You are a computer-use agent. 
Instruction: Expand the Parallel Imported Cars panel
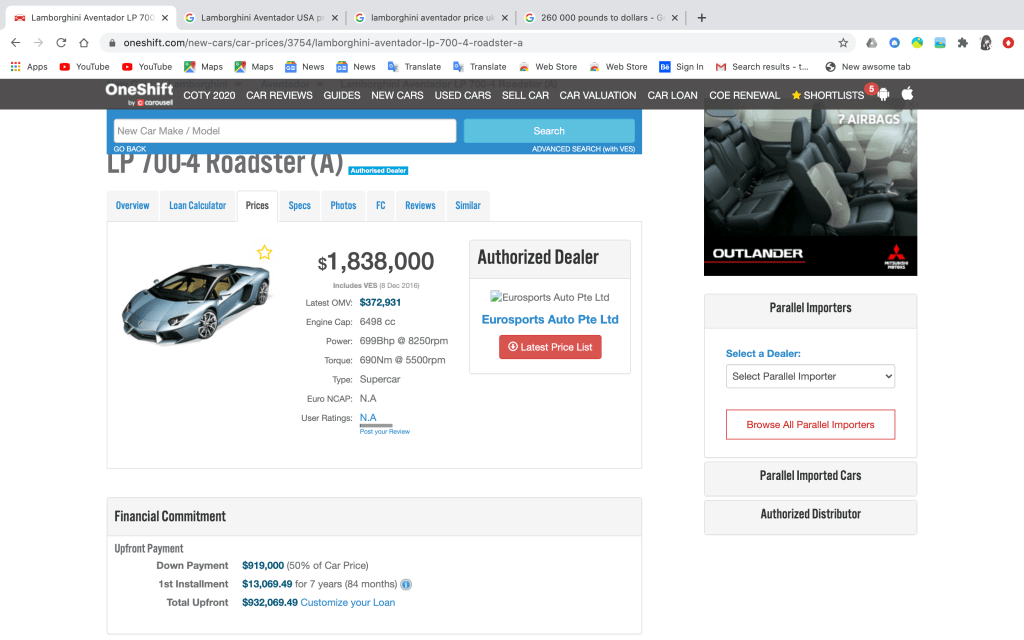(810, 476)
